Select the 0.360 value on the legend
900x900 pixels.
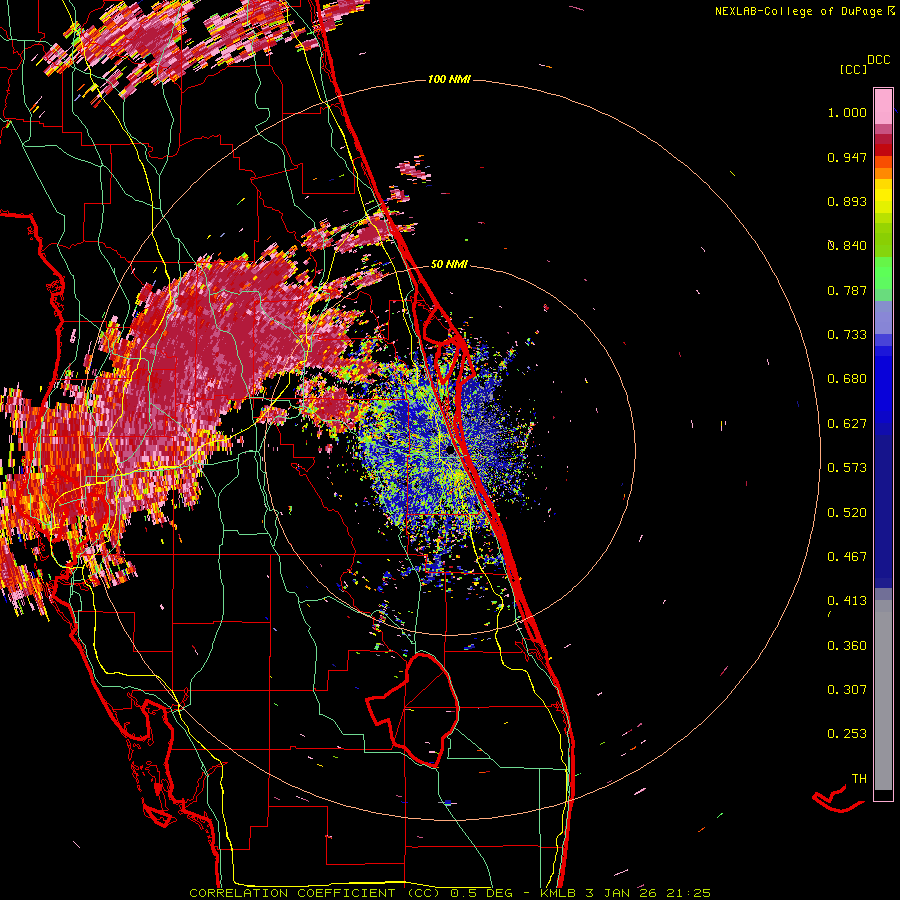[847, 646]
